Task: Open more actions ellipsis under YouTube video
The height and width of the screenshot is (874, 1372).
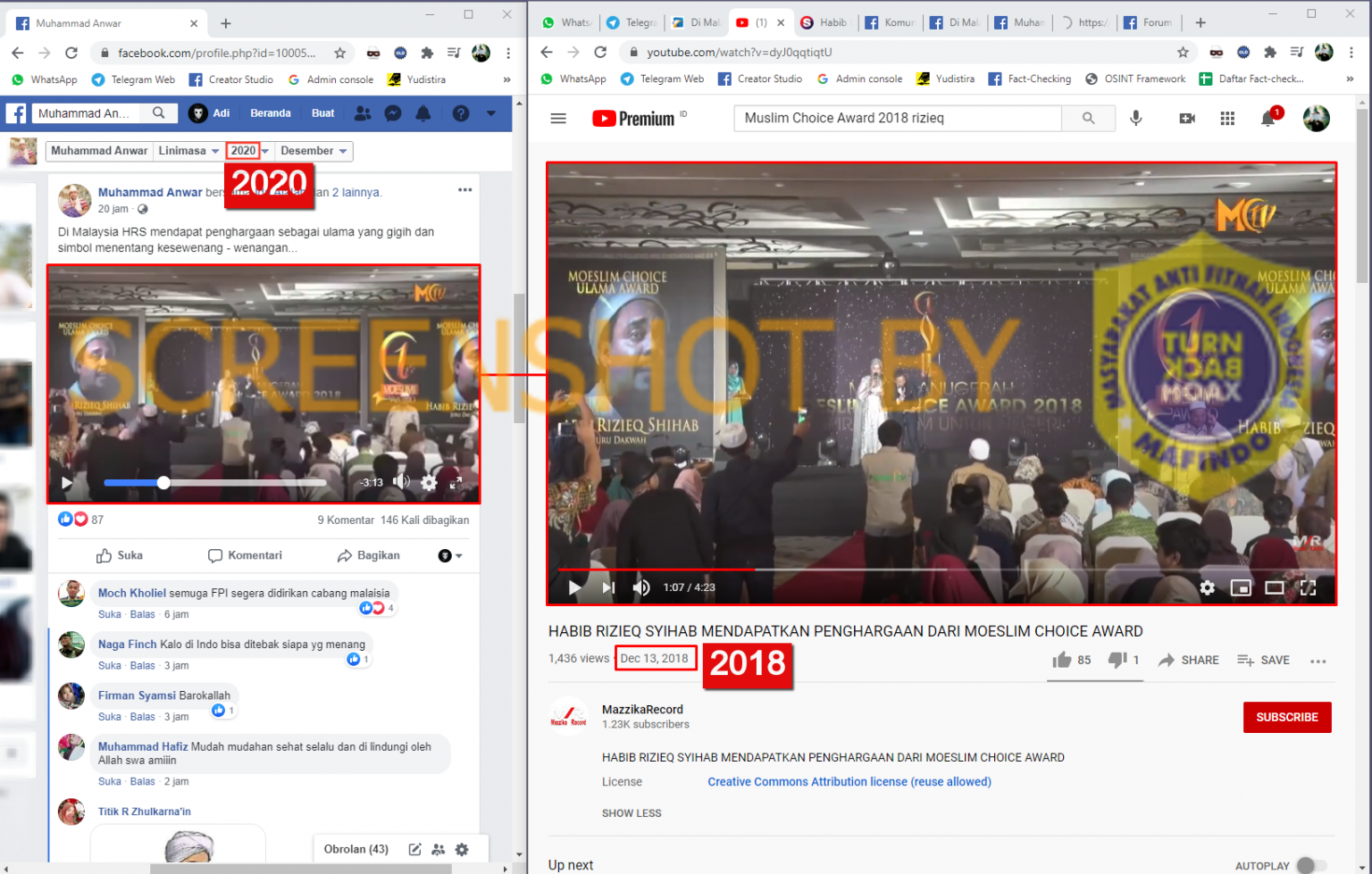Action: [1318, 661]
